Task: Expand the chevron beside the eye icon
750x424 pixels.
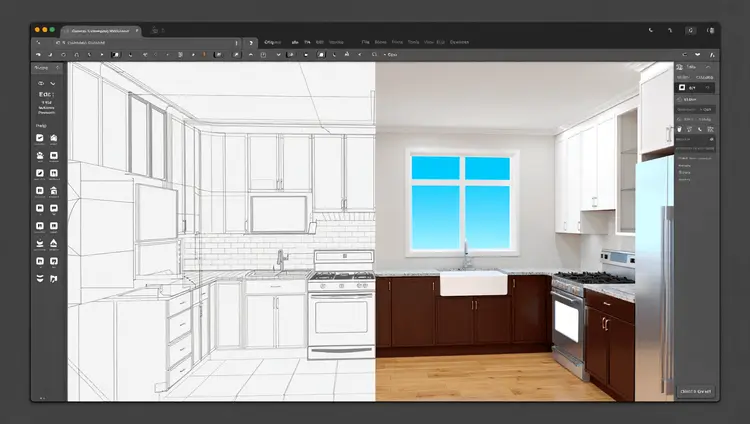Action: tap(54, 84)
